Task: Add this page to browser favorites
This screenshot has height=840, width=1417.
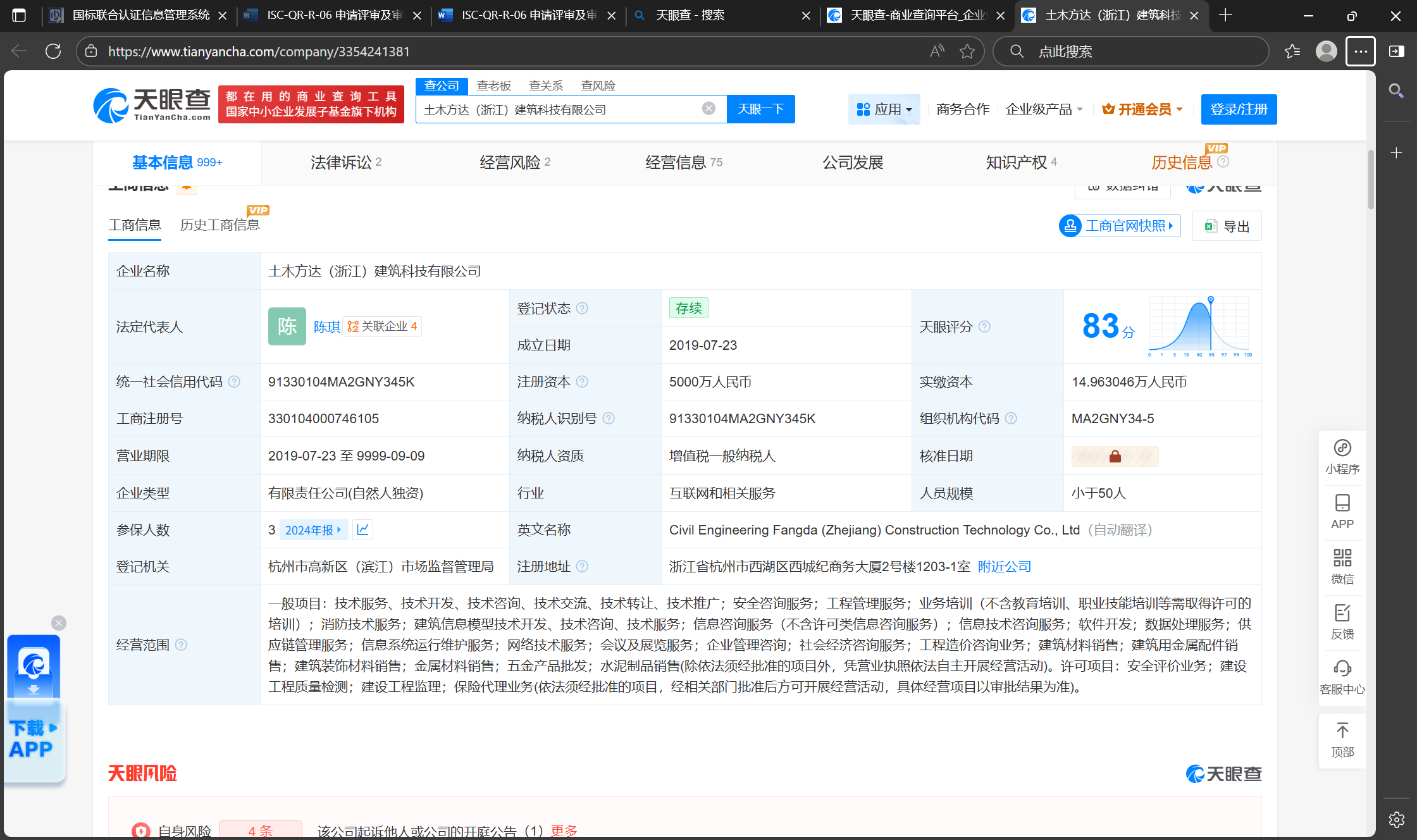Action: (x=967, y=51)
